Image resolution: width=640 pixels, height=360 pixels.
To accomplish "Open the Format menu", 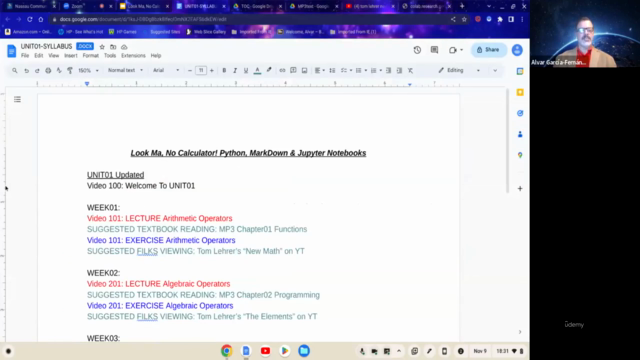I will [91, 56].
